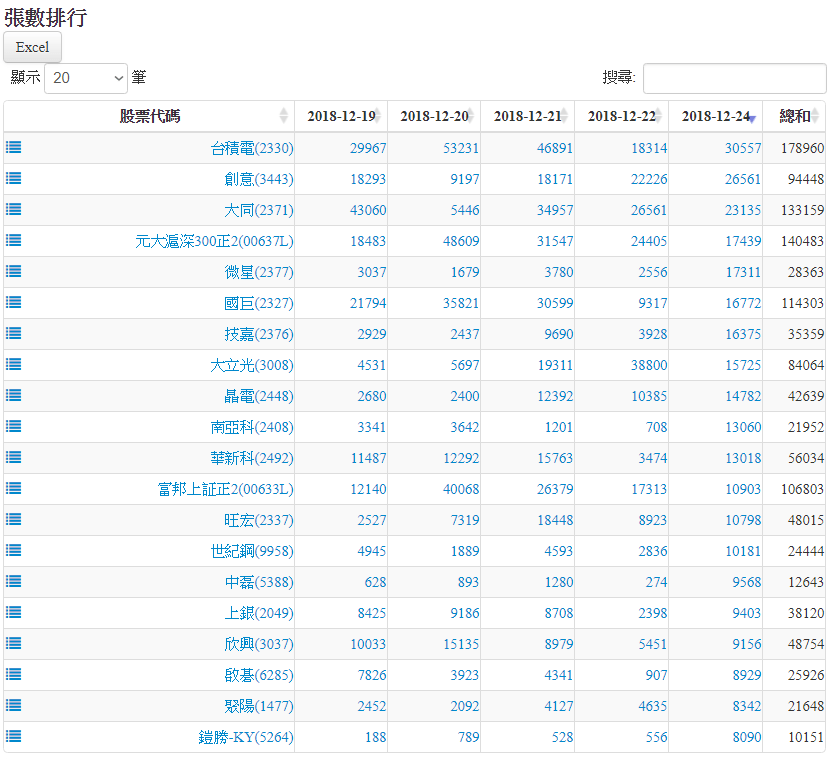The image size is (830, 759).
Task: Click the list icon in the 創意(3443) row
Action: coord(14,178)
